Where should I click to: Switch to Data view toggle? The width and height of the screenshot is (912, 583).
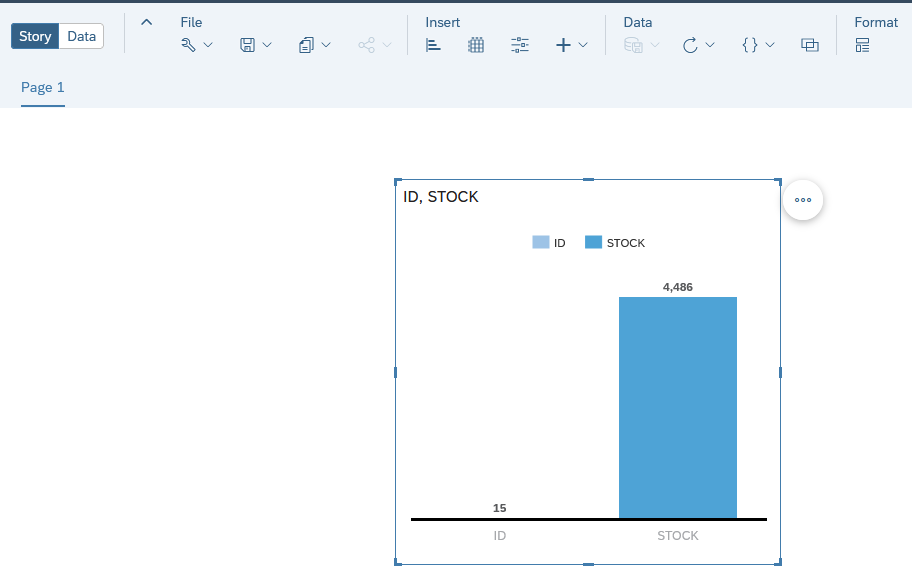(81, 36)
